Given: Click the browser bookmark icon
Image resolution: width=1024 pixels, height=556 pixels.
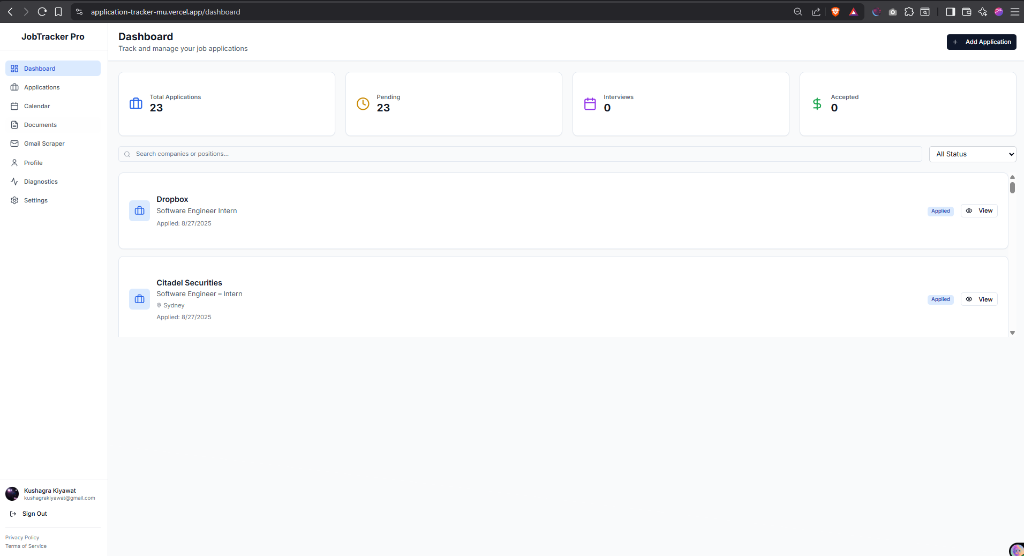Looking at the screenshot, I should (x=58, y=12).
